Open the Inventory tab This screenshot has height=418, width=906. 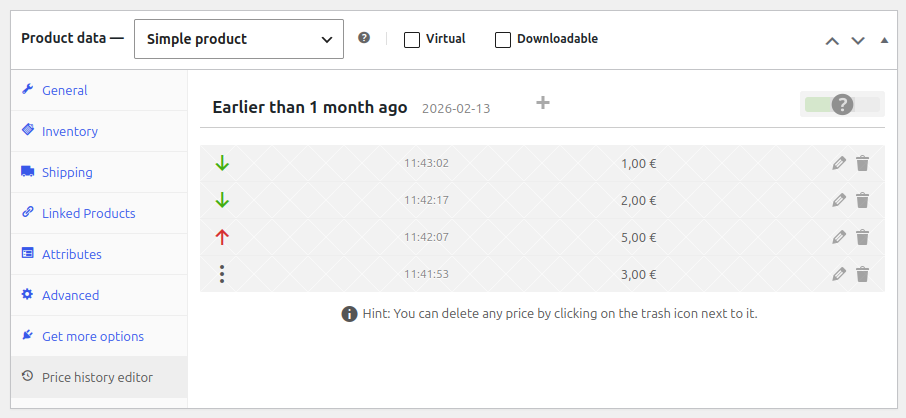(x=69, y=131)
